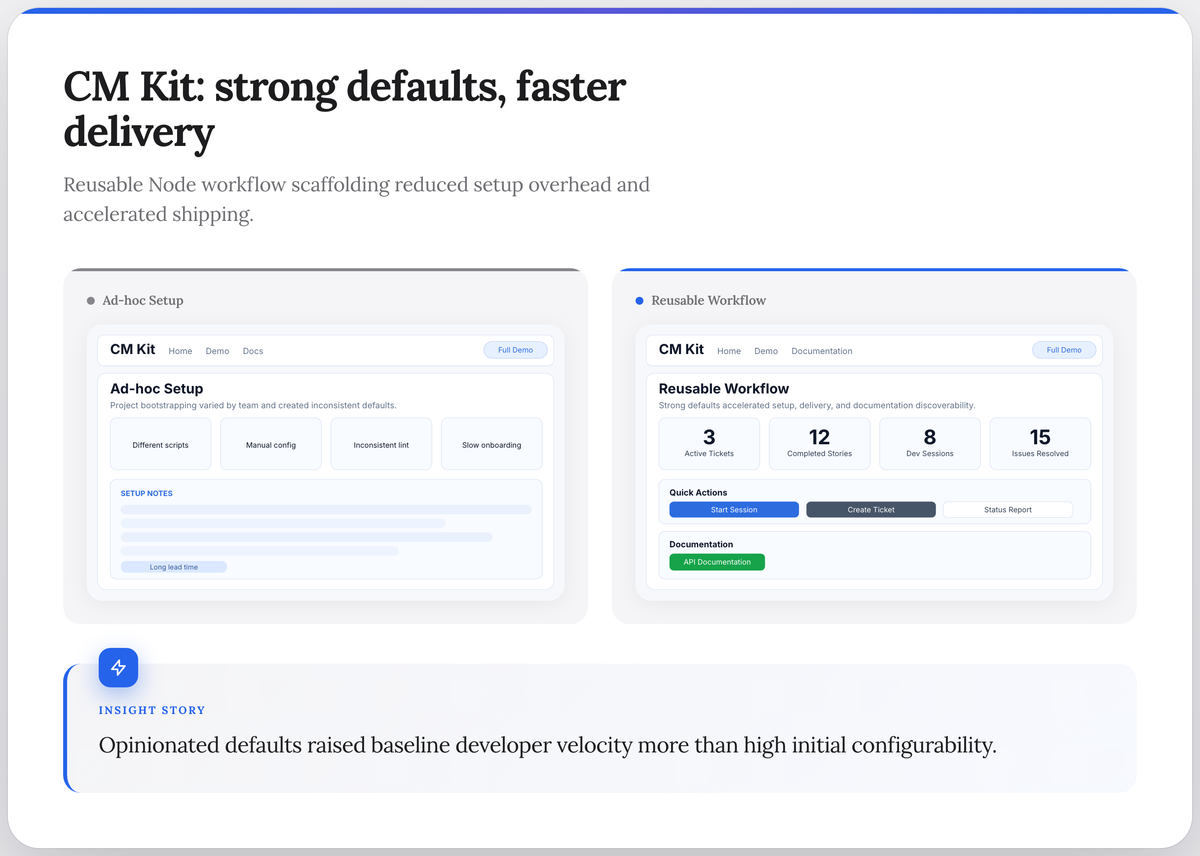The image size is (1200, 856).
Task: Open the Docs nav item
Action: pyautogui.click(x=252, y=351)
